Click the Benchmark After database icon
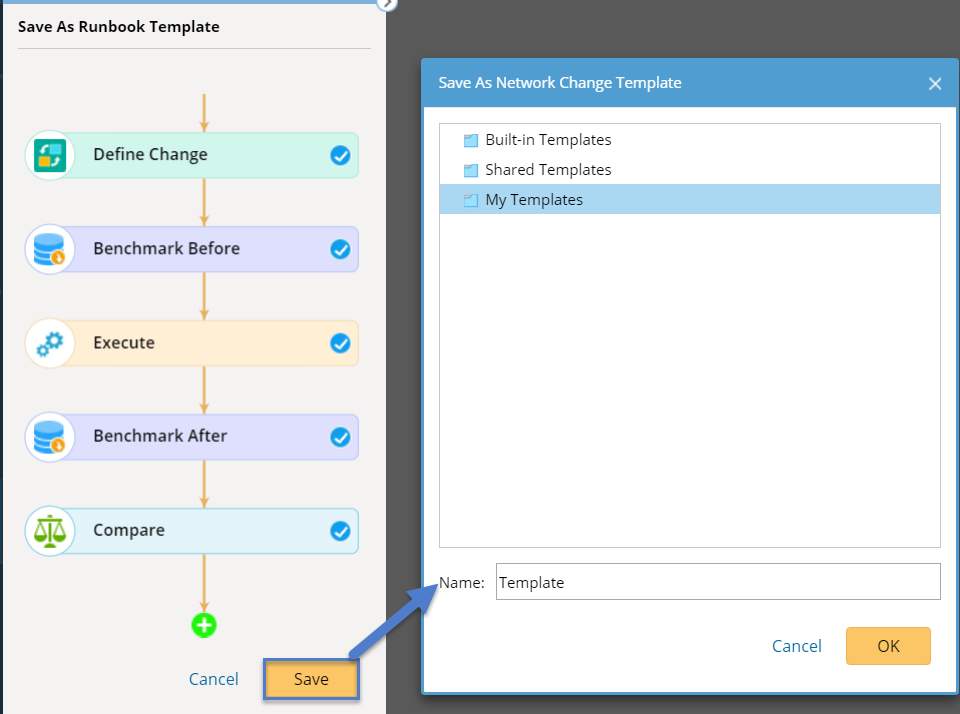The image size is (960, 714). pyautogui.click(x=50, y=437)
